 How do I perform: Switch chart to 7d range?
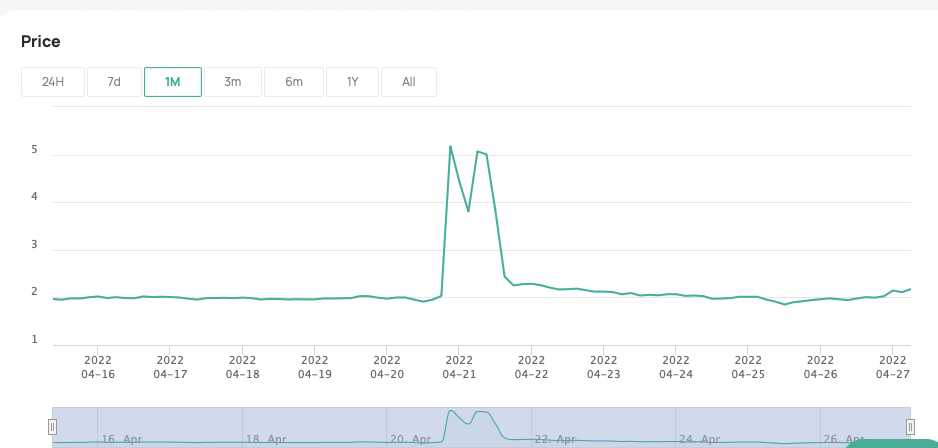coord(114,82)
